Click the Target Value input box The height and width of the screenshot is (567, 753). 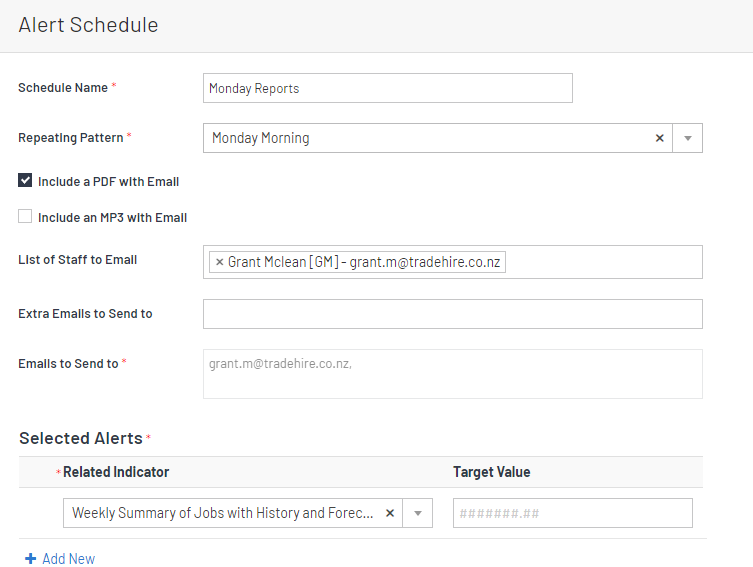pyautogui.click(x=572, y=513)
